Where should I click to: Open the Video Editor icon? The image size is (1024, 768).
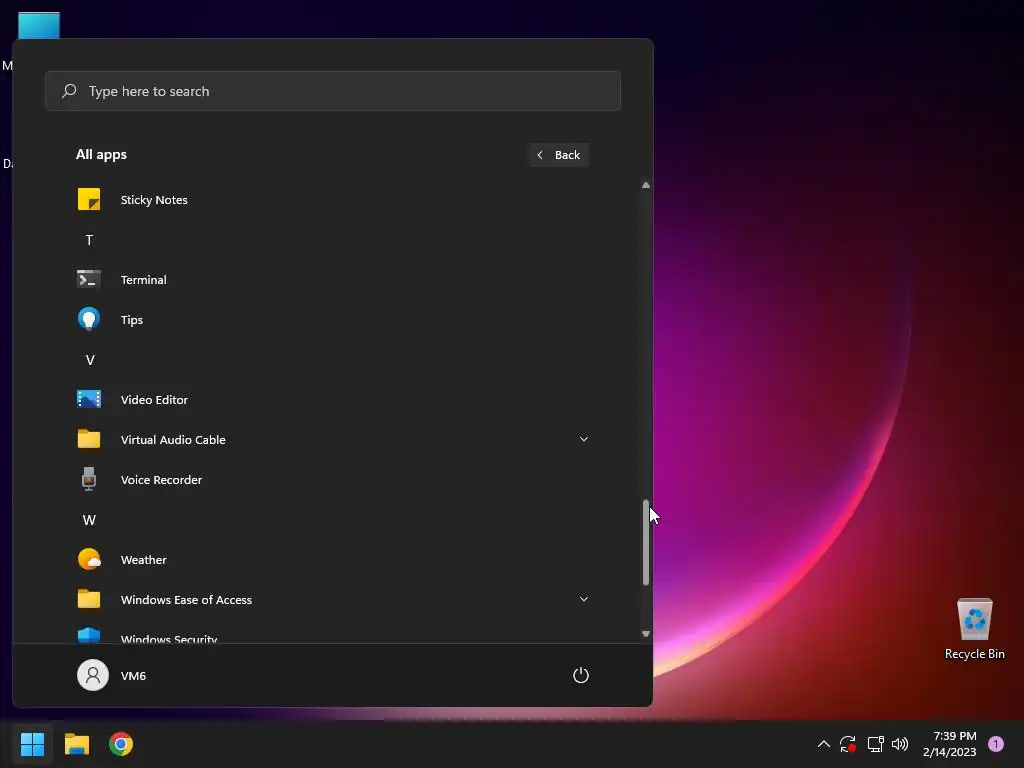pos(89,399)
